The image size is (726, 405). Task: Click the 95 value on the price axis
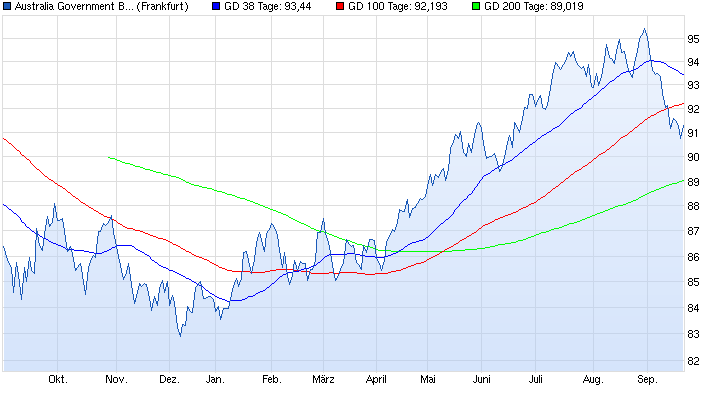click(693, 38)
